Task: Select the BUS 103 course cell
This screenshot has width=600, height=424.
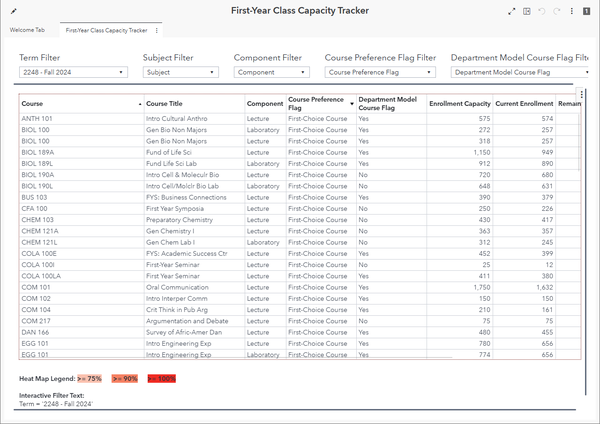Action: pyautogui.click(x=82, y=197)
